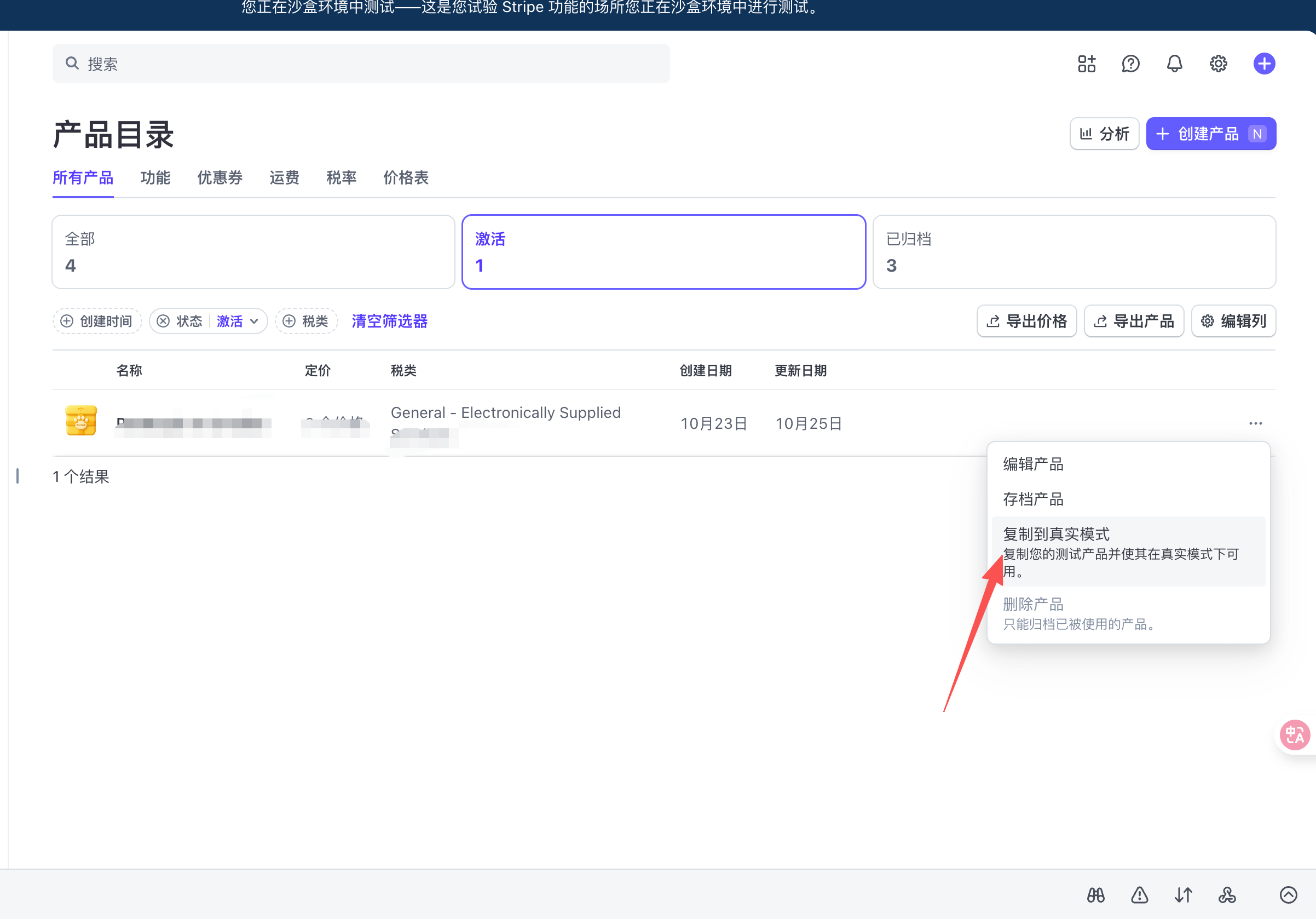The image size is (1316, 919).
Task: Remove the 状态 filter via X icon
Action: 163,321
